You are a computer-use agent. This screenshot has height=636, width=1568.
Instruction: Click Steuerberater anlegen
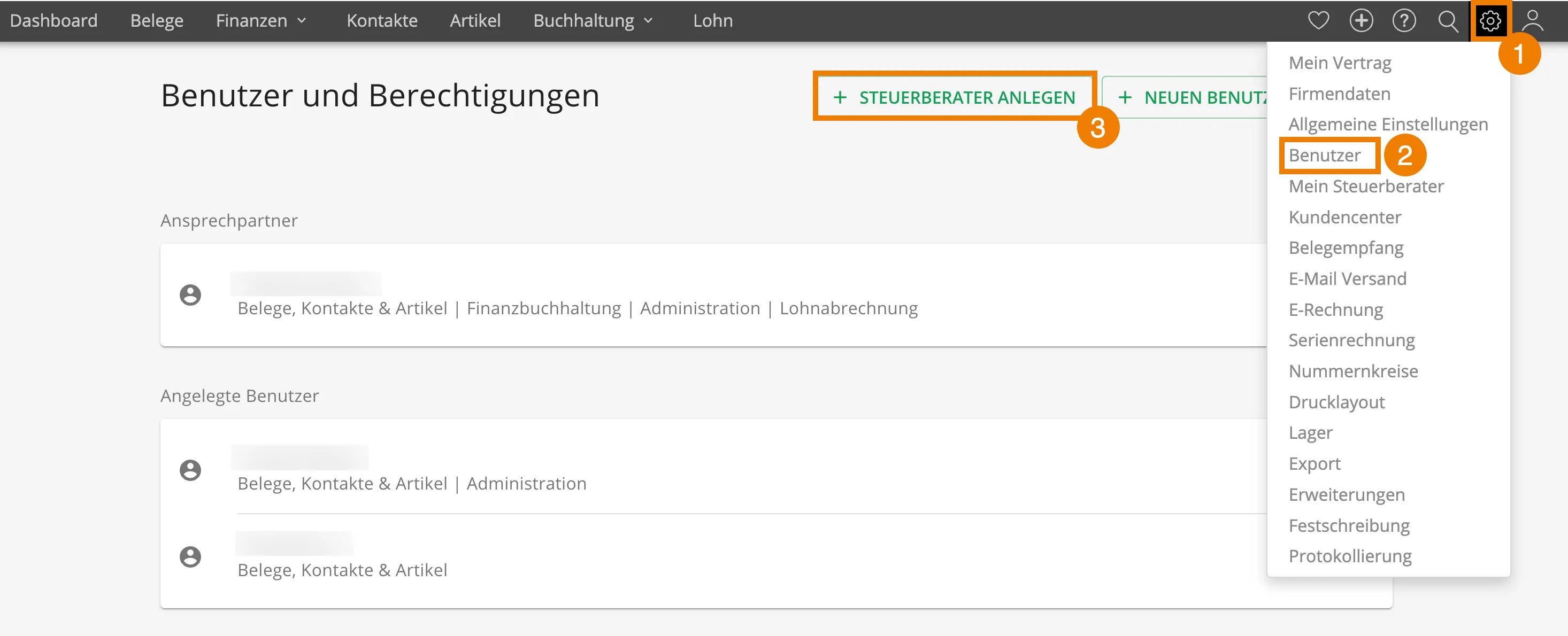[x=954, y=96]
